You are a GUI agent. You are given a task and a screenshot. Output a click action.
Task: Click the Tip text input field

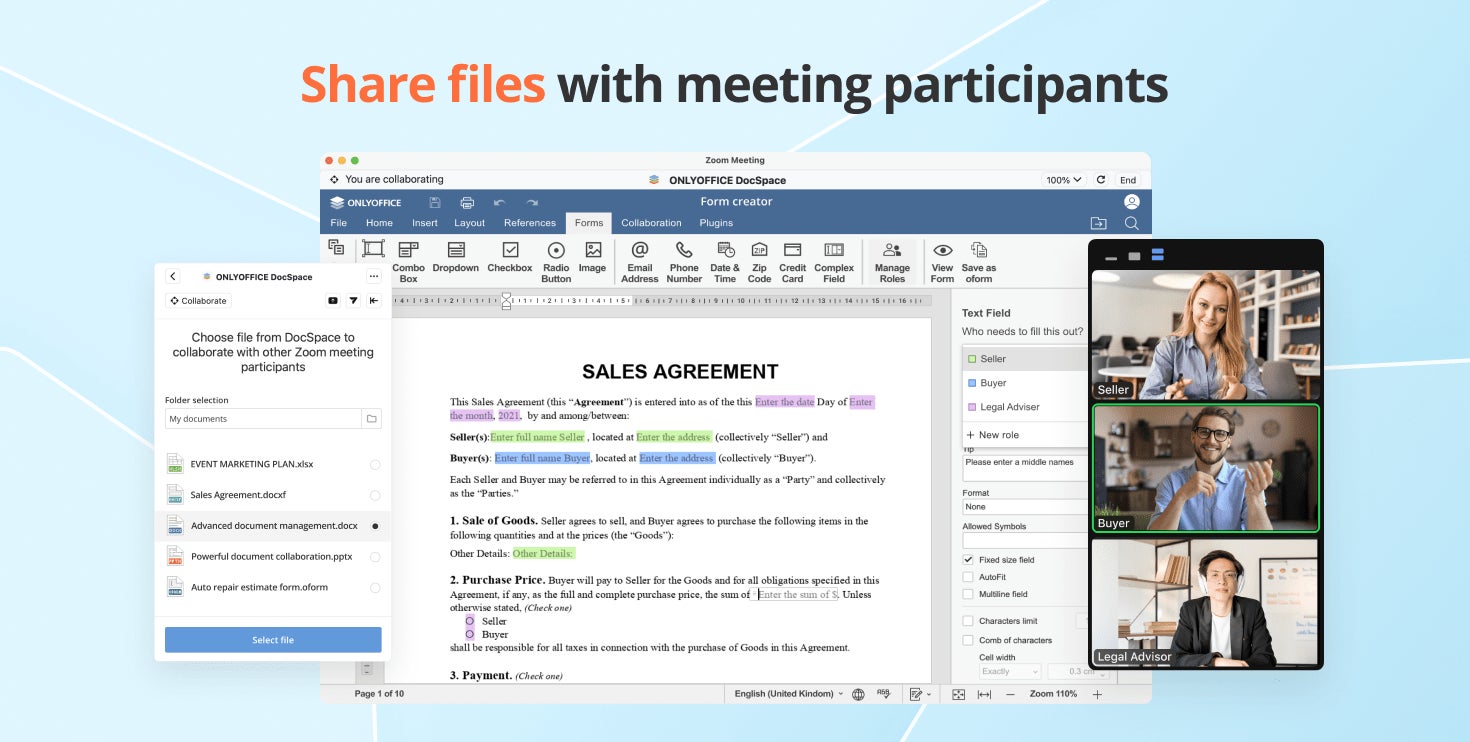(1025, 469)
